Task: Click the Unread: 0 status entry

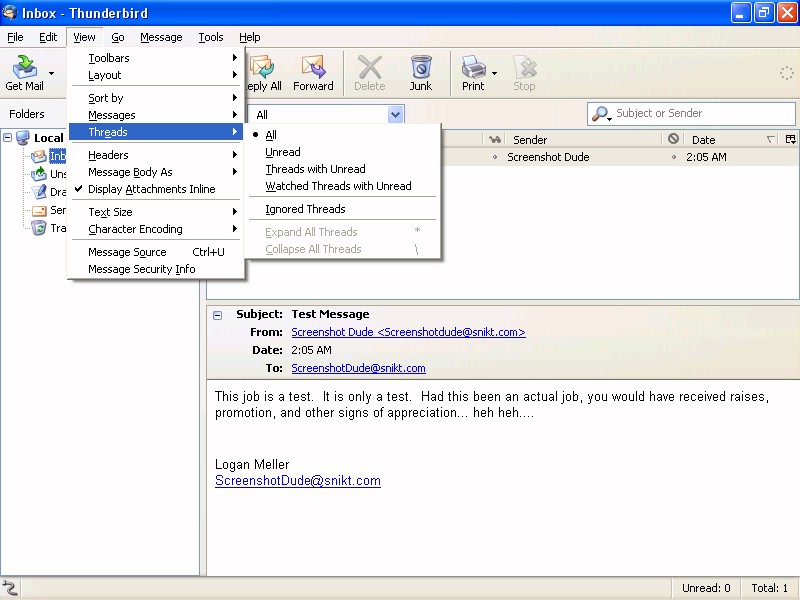Action: point(706,588)
